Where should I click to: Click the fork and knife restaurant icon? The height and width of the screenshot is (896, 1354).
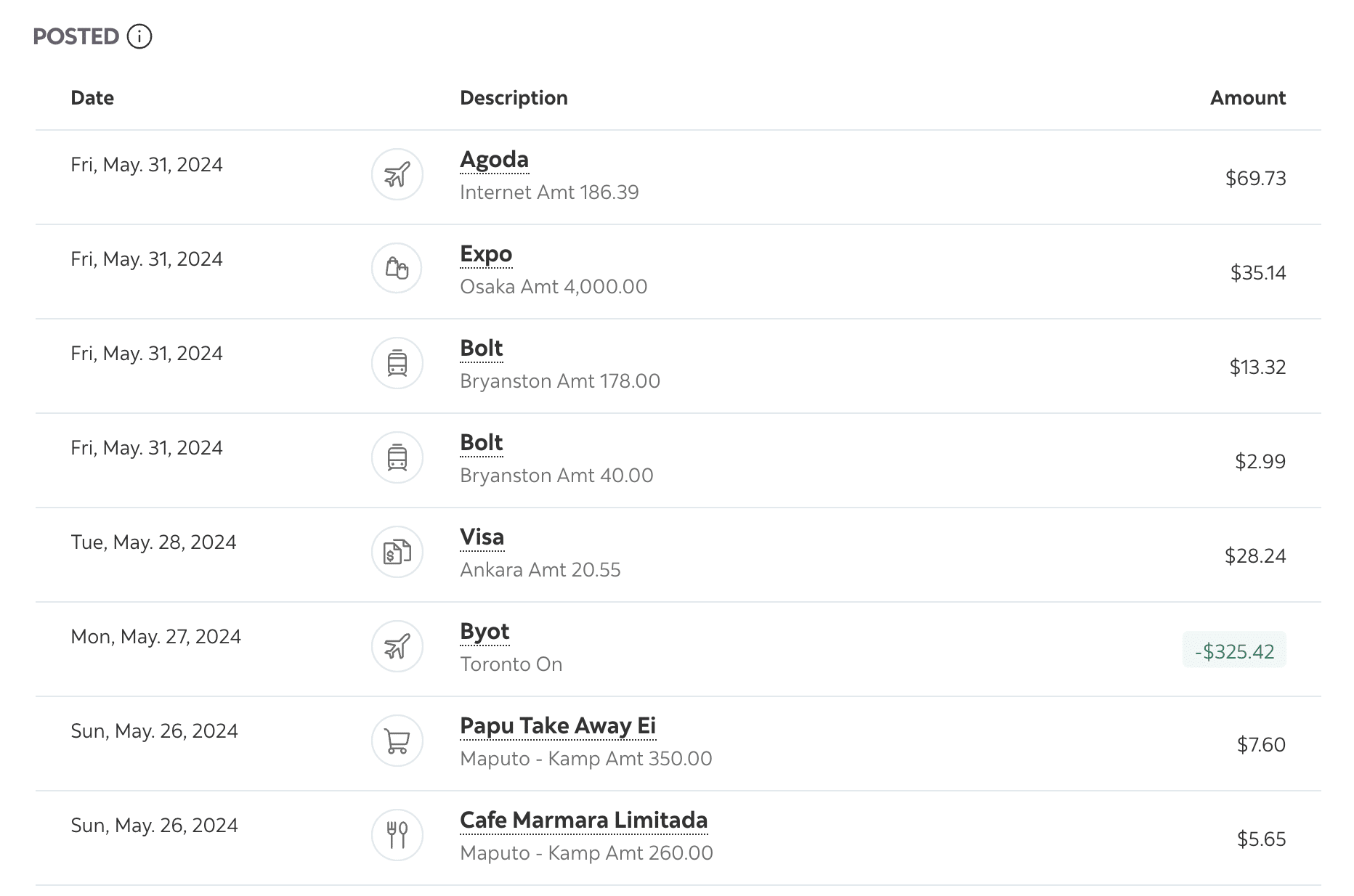click(397, 835)
